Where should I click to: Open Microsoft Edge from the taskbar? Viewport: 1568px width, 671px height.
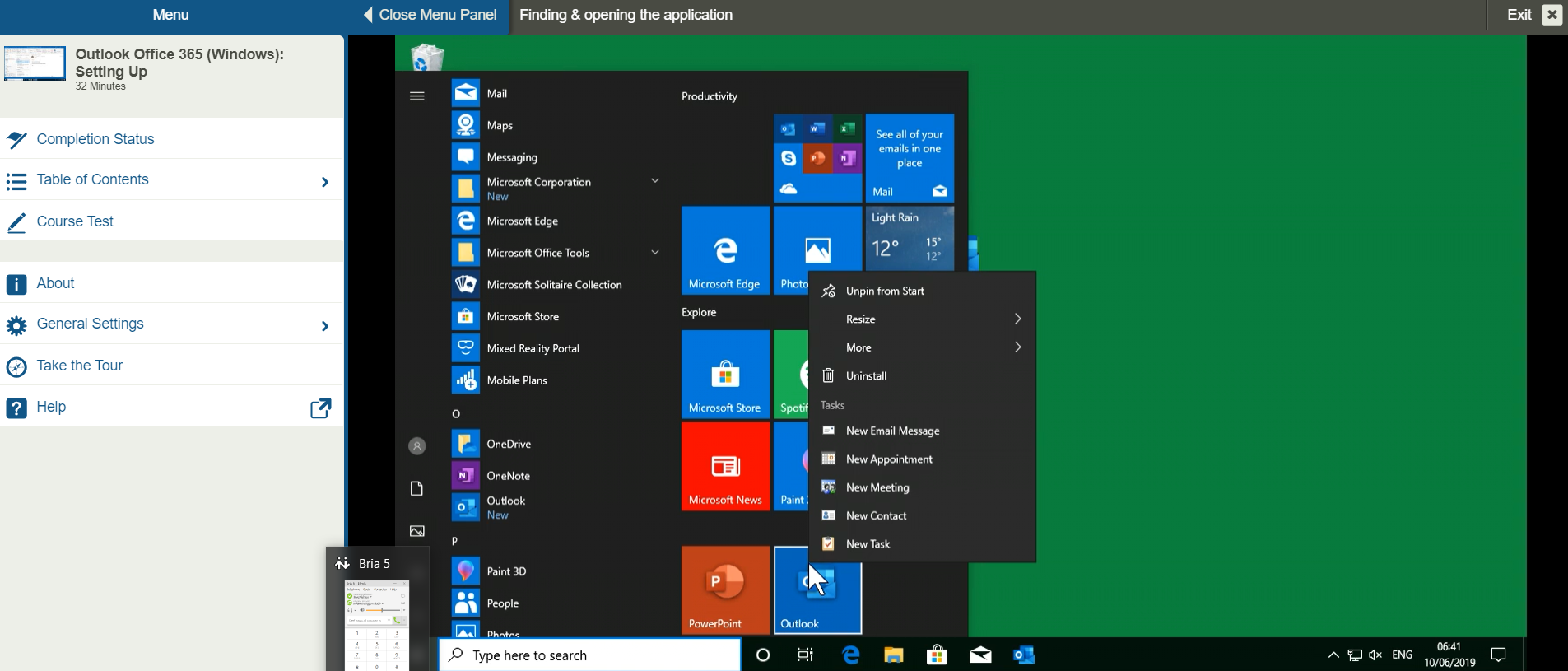(x=850, y=655)
